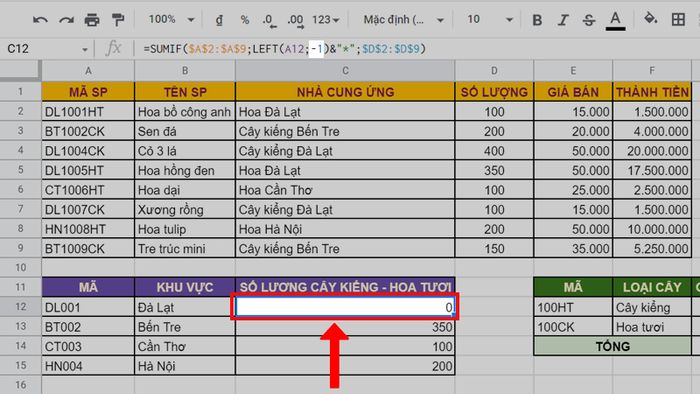This screenshot has width=700, height=394.
Task: Click cell Hoa Hà Nội
Action: 345,229
